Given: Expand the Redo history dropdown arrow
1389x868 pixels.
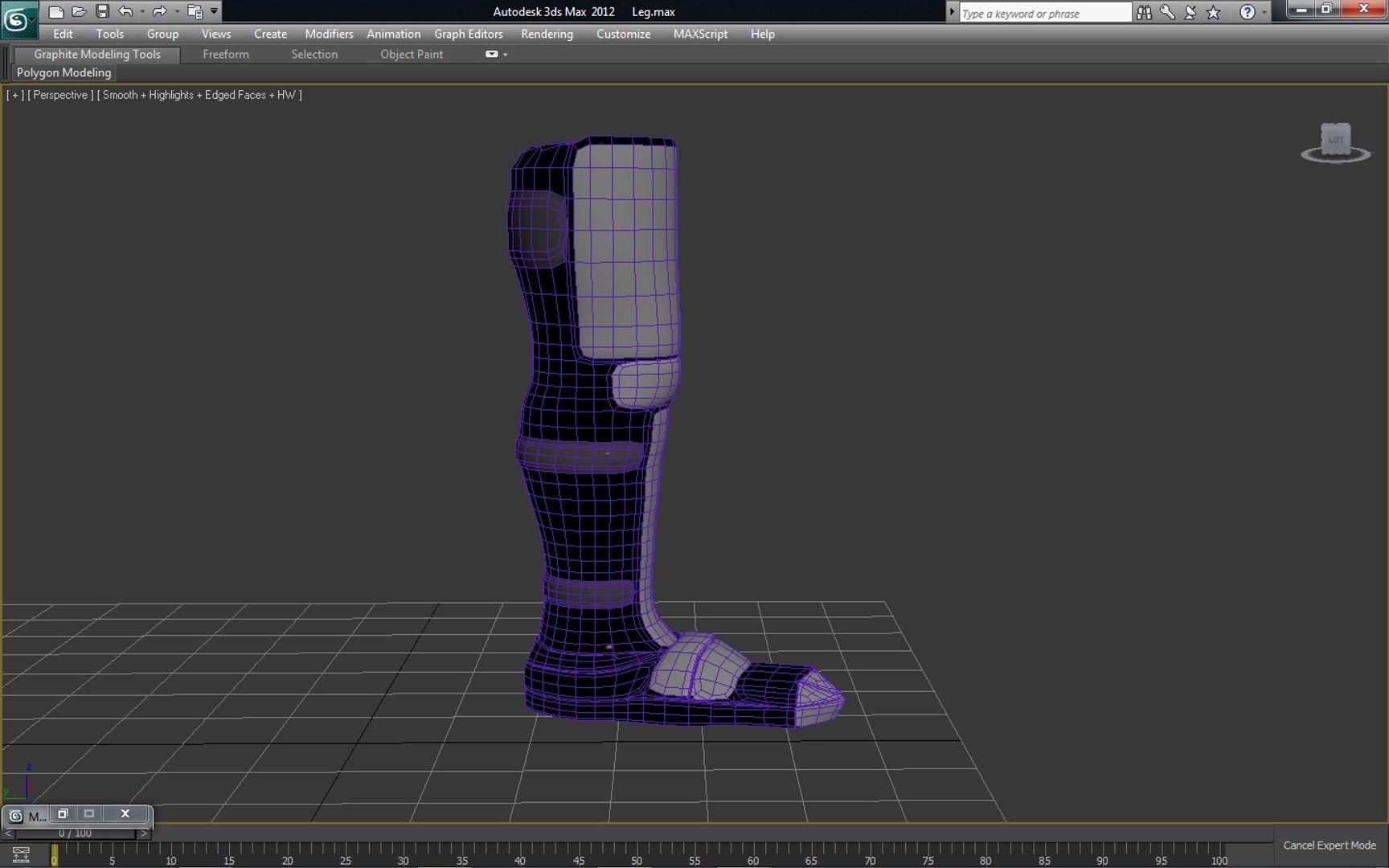Looking at the screenshot, I should point(177,11).
